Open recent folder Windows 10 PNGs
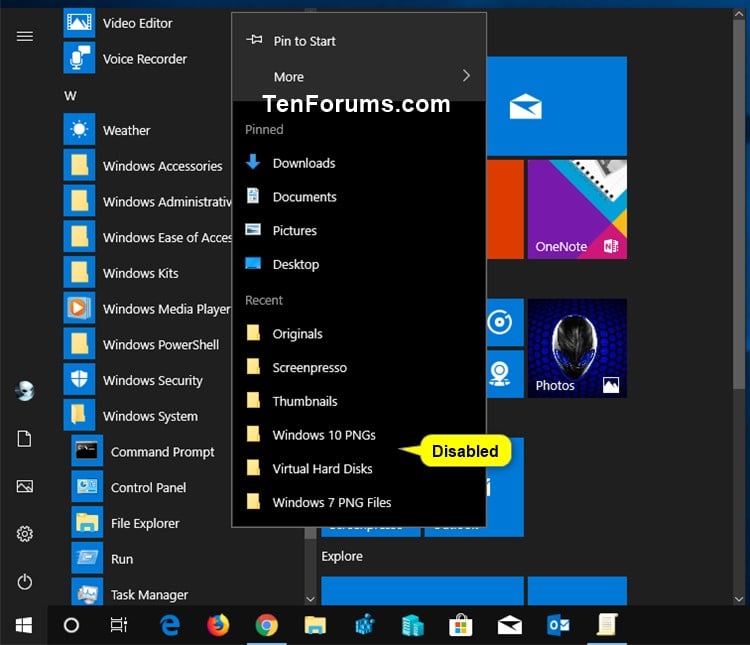Screen dimensions: 750x645 pos(359,435)
